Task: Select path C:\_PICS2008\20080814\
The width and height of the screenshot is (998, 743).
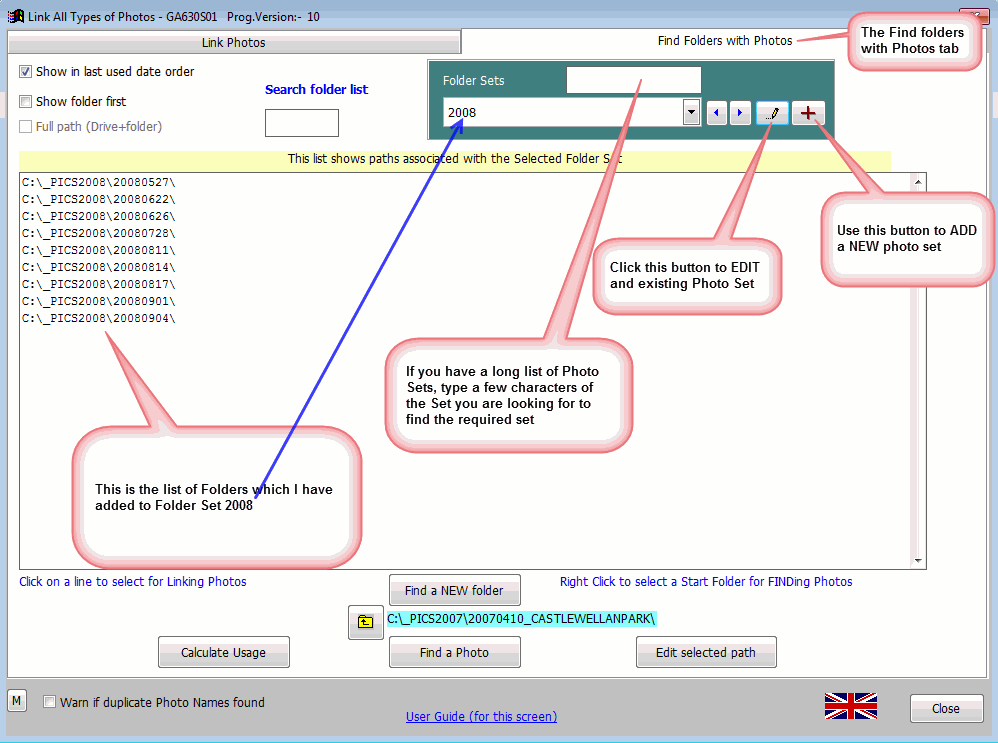Action: point(99,267)
